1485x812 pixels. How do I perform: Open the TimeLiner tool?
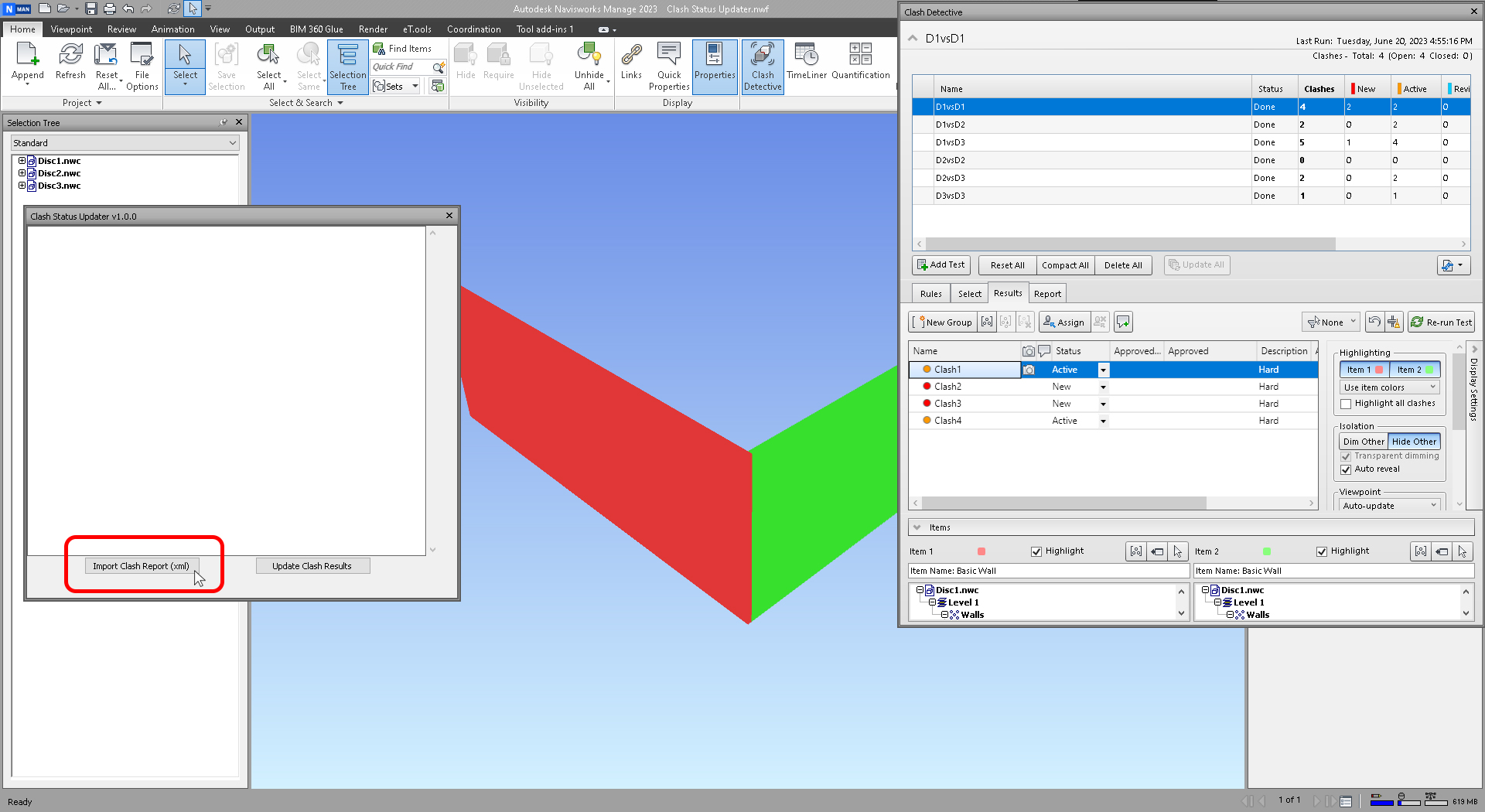click(807, 62)
